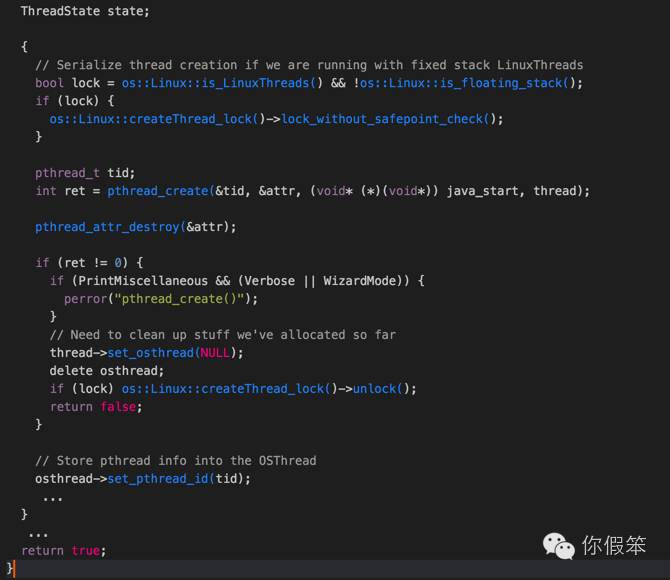Click the perror("pthread_create()") line
The image size is (670, 580).
161,299
